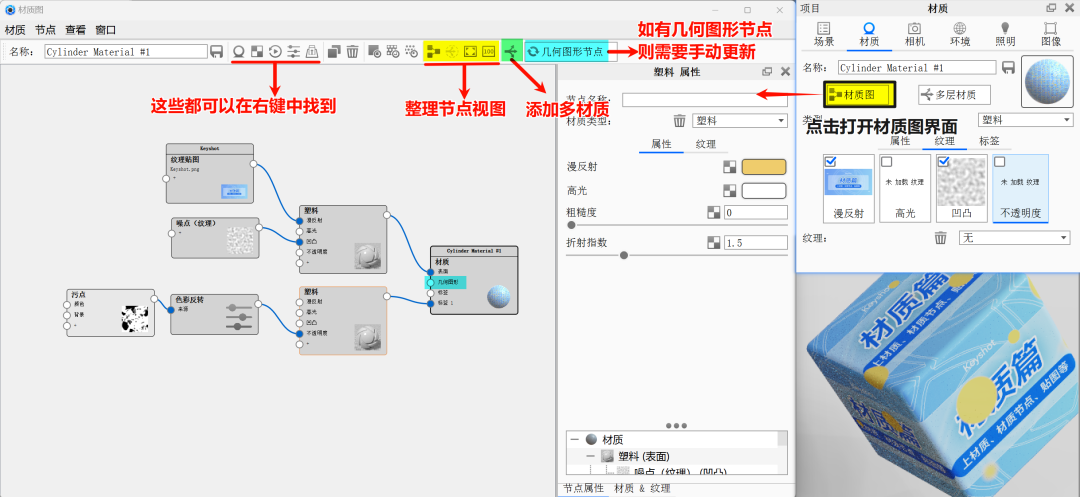Open 类型 dropdown in project panel
This screenshot has width=1080, height=497.
[1025, 120]
